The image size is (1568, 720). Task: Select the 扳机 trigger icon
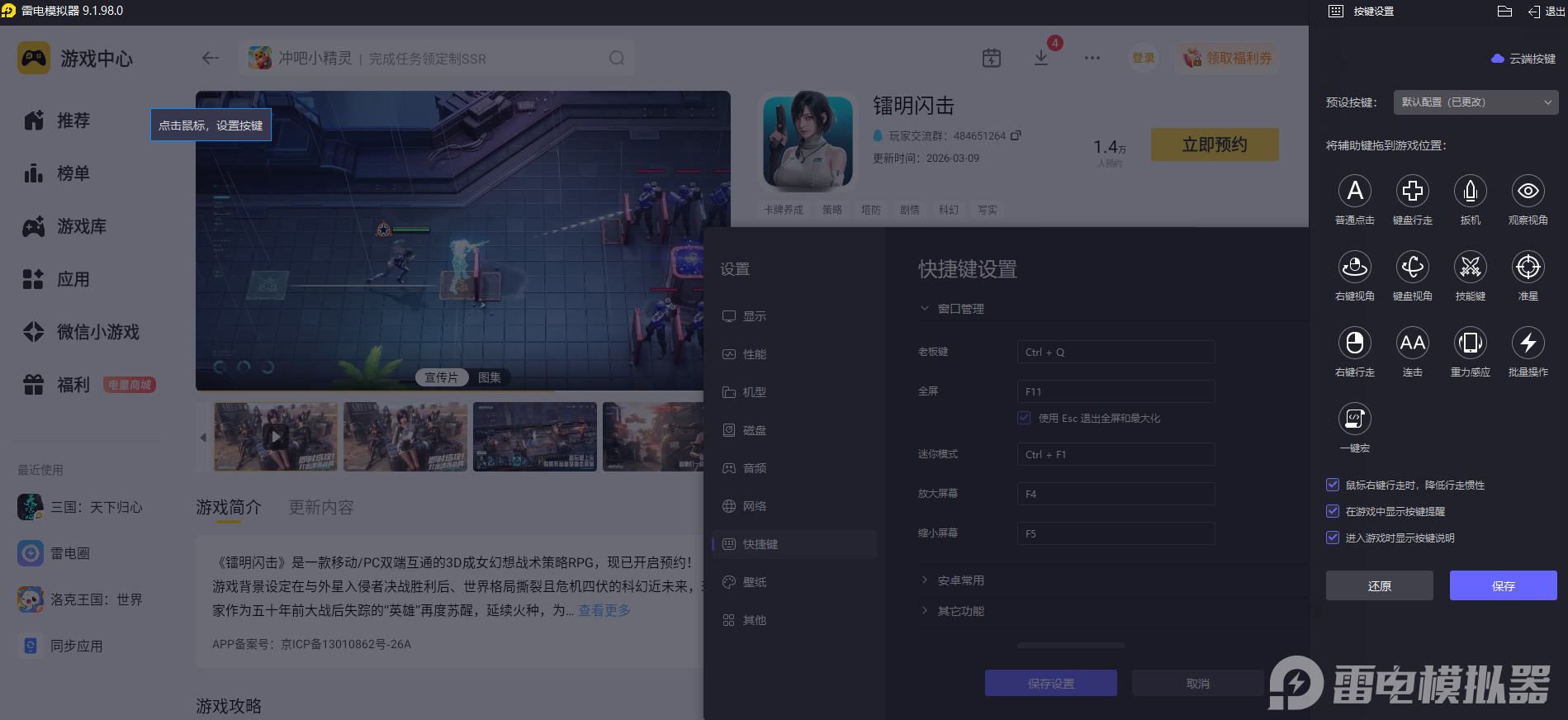click(1471, 191)
